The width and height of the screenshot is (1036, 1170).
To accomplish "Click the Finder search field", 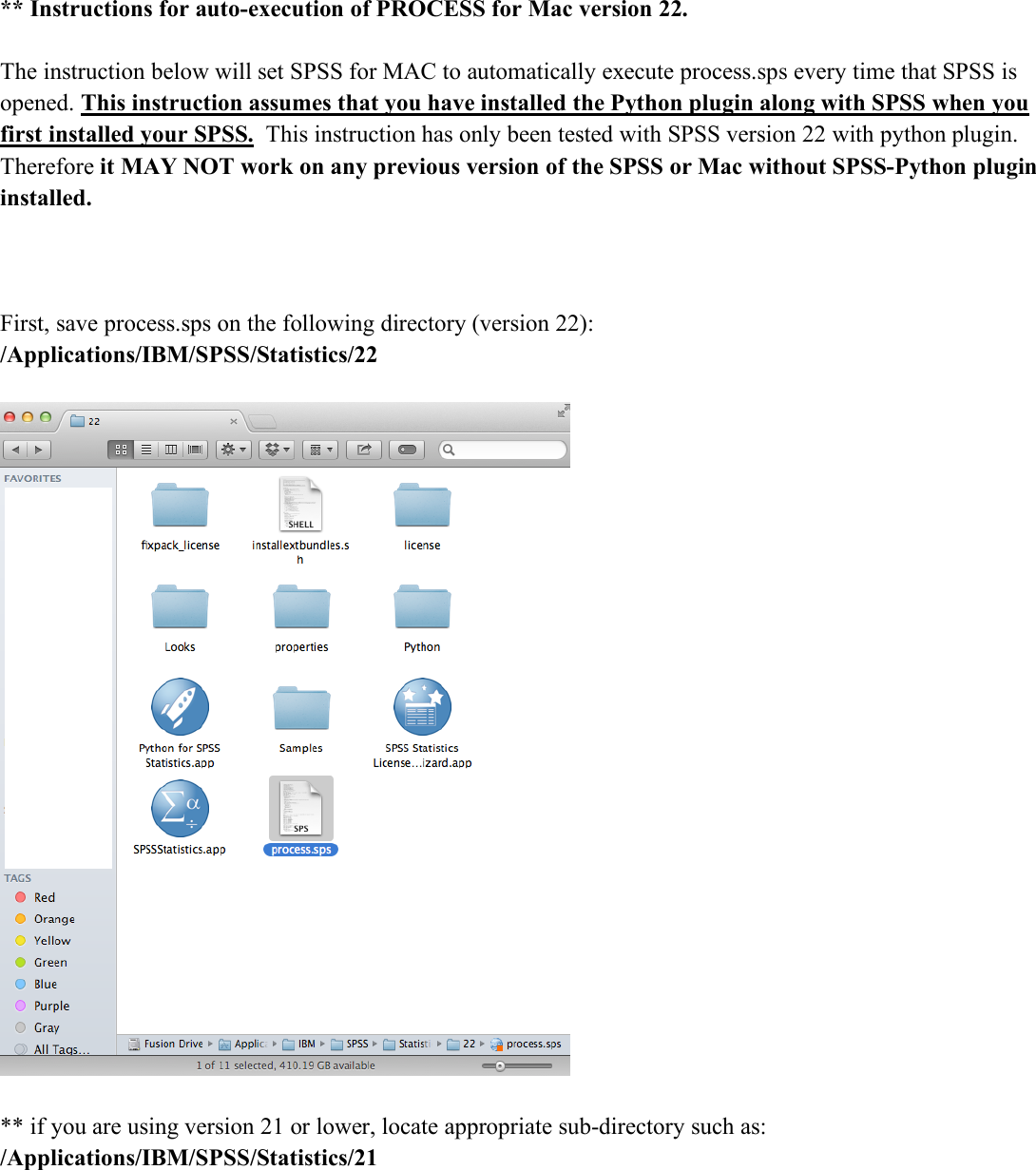I will point(503,450).
